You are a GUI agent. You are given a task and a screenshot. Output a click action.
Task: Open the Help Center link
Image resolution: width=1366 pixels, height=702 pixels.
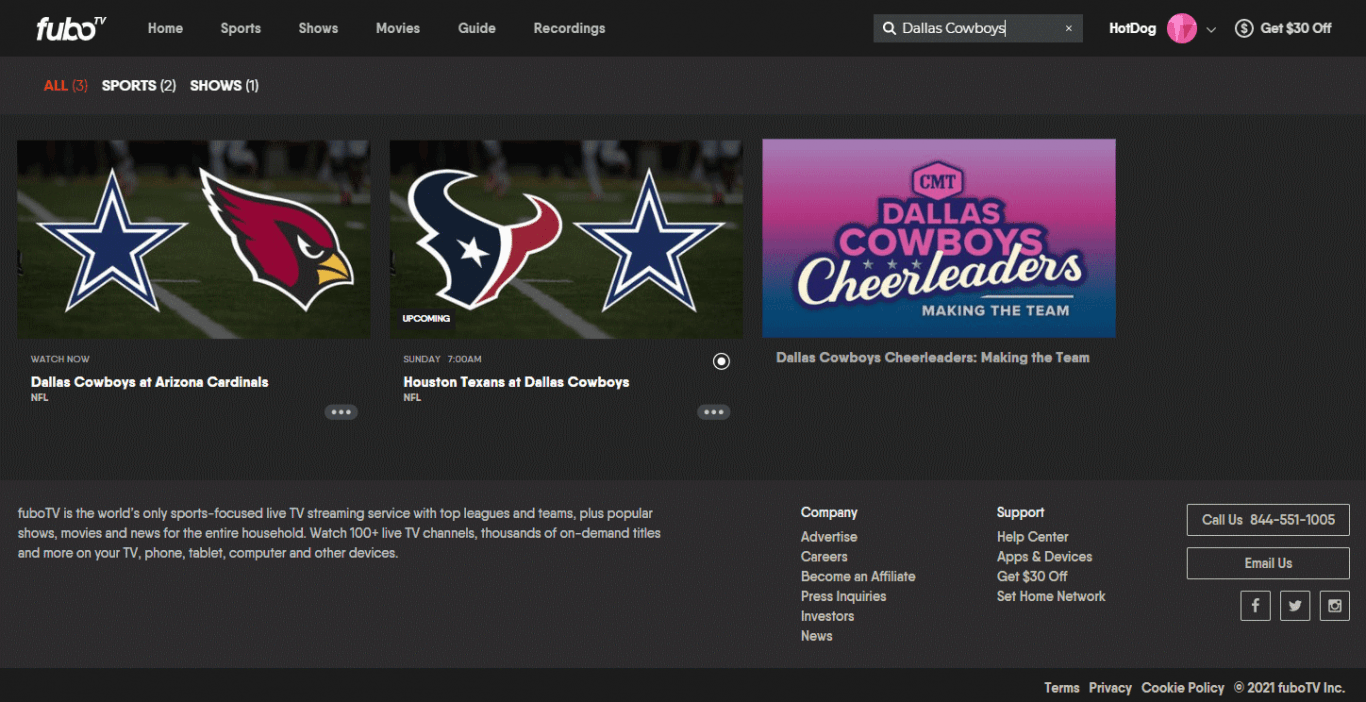1033,537
